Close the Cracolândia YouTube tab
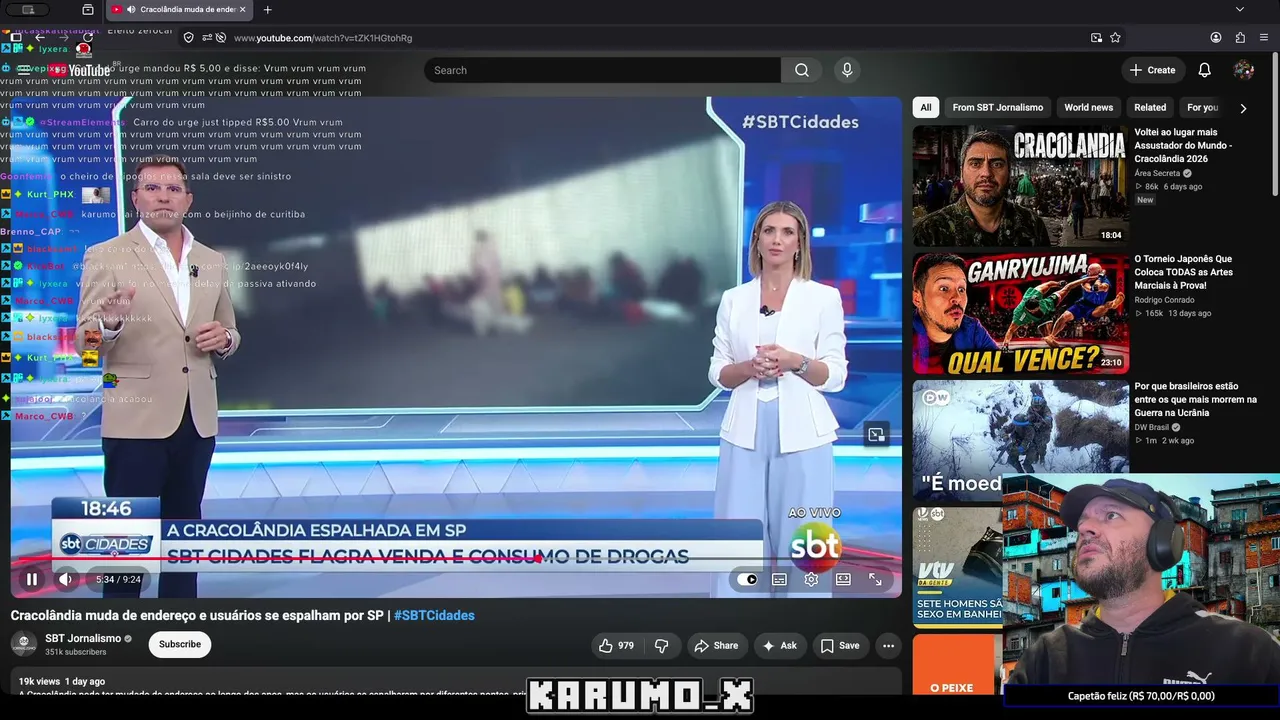This screenshot has height=720, width=1280. pyautogui.click(x=242, y=10)
